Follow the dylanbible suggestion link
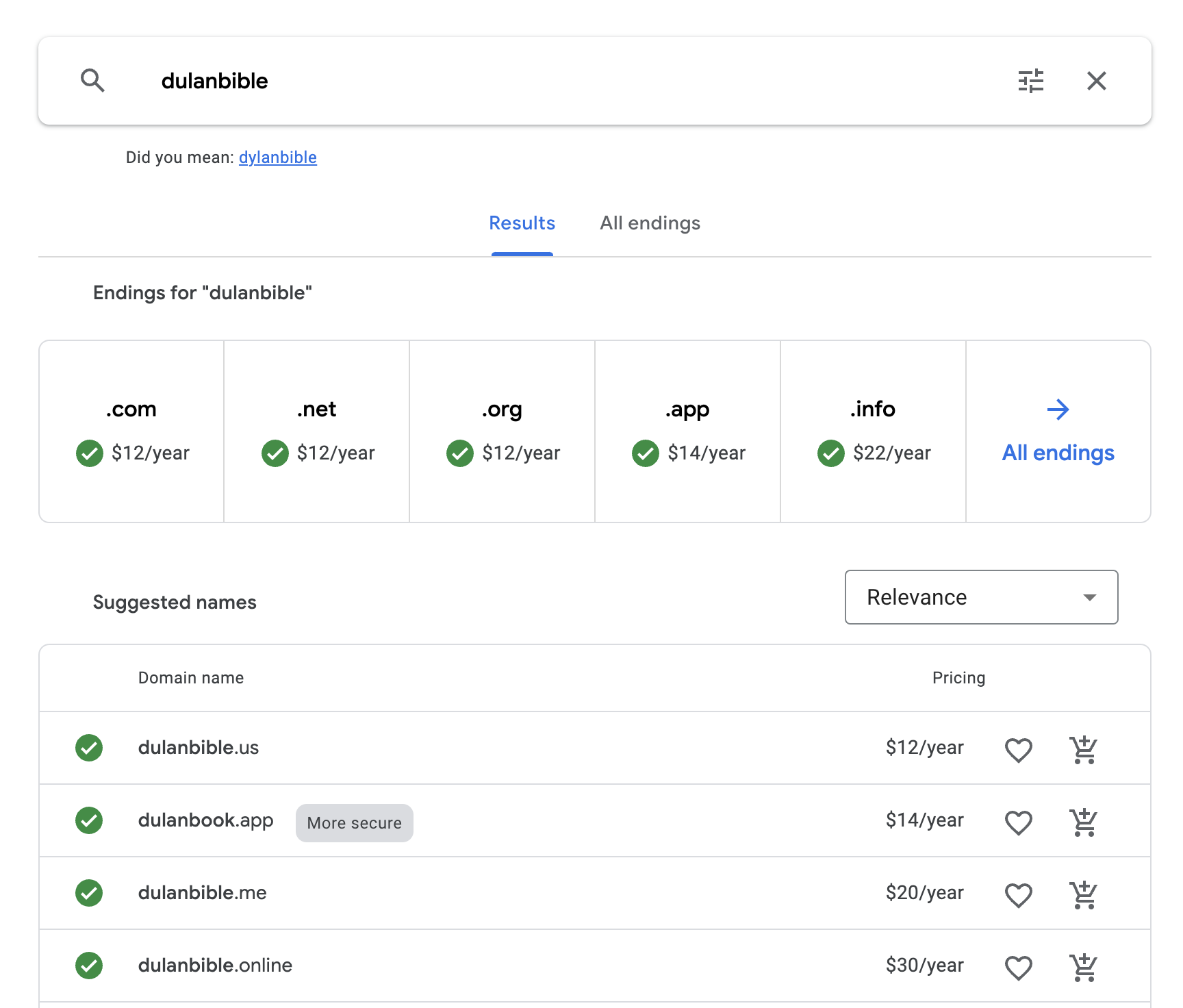 pyautogui.click(x=277, y=157)
